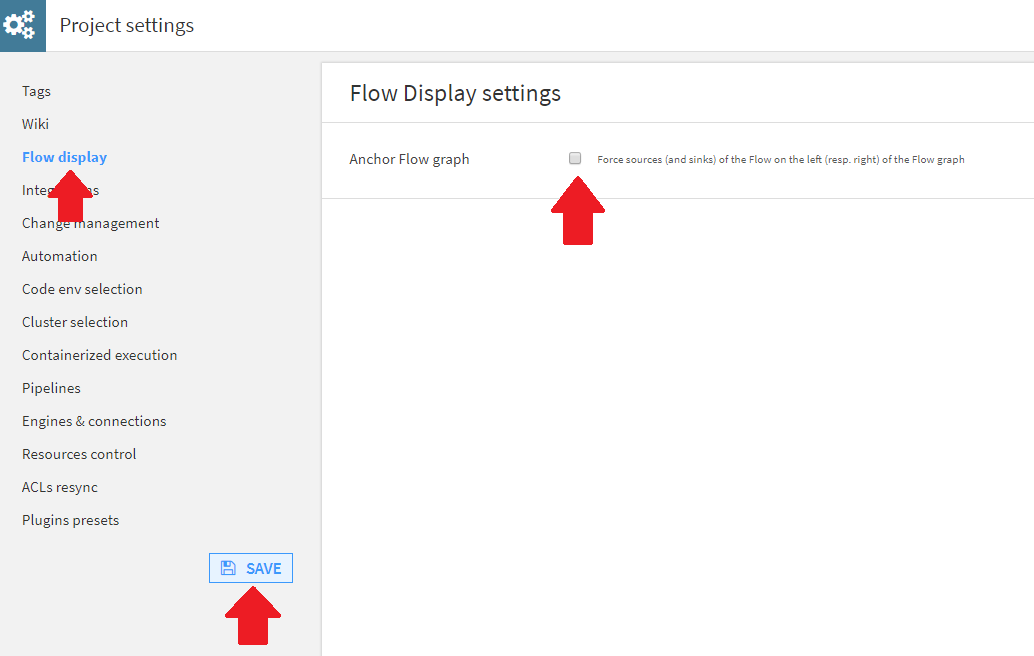This screenshot has height=656, width=1034.
Task: Click the SAVE button
Action: (x=251, y=568)
